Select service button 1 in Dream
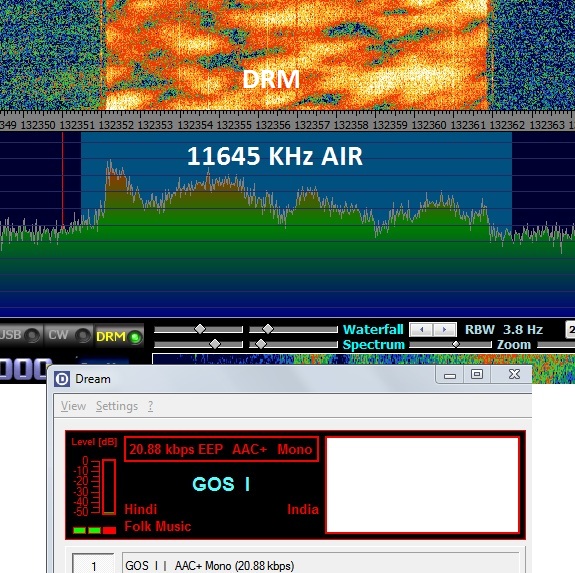Viewport: 575px width, 573px height. coord(93,565)
